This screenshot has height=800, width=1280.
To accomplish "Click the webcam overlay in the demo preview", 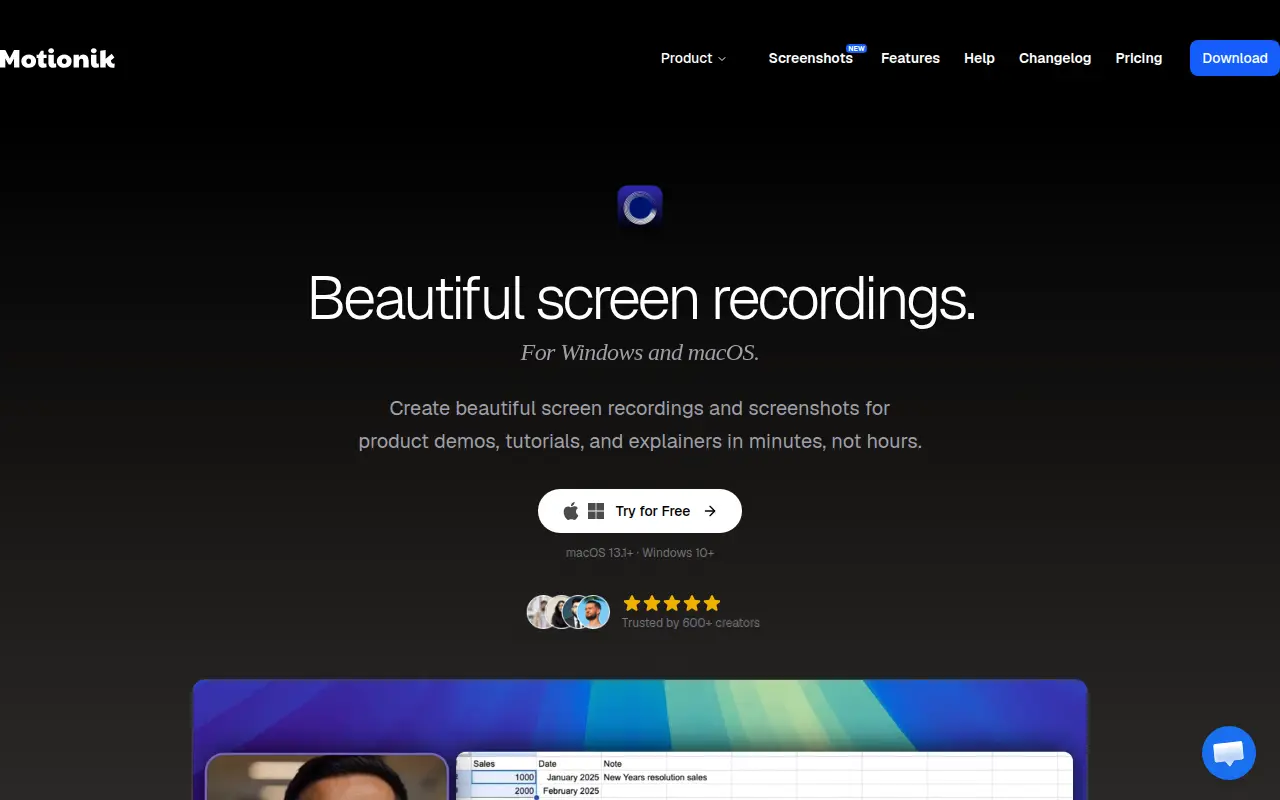I will click(327, 777).
